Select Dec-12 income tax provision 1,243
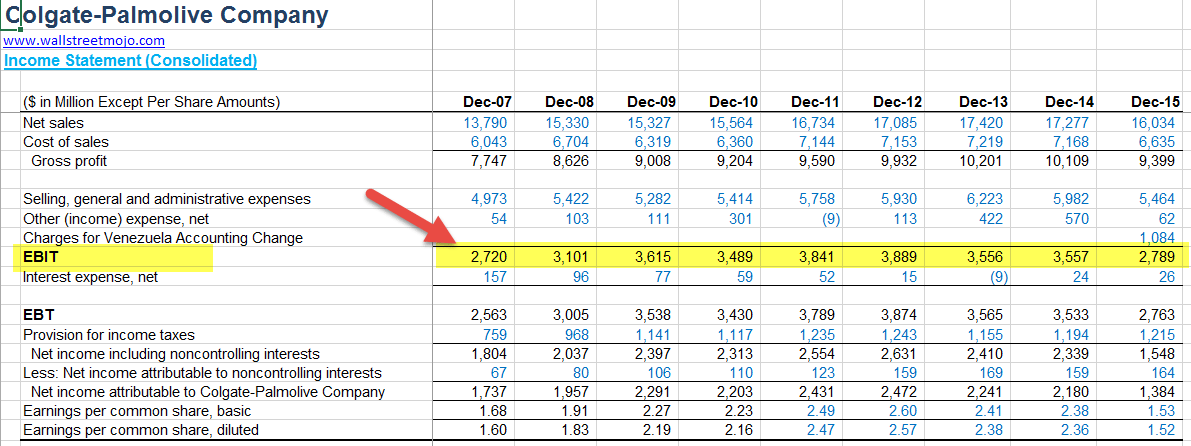The width and height of the screenshot is (1191, 446). [899, 334]
